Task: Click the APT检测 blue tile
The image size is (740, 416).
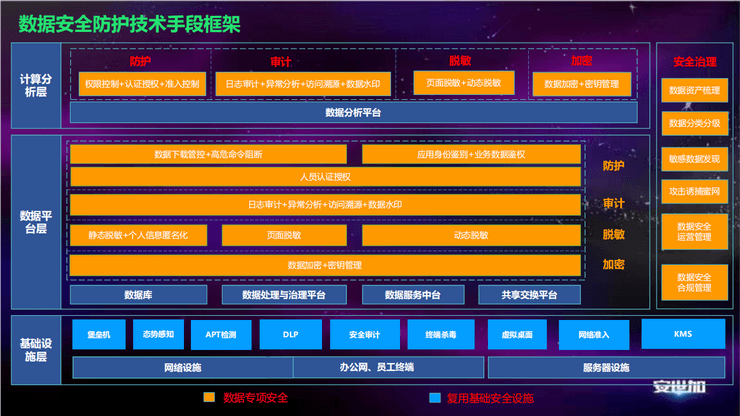Action: click(221, 335)
